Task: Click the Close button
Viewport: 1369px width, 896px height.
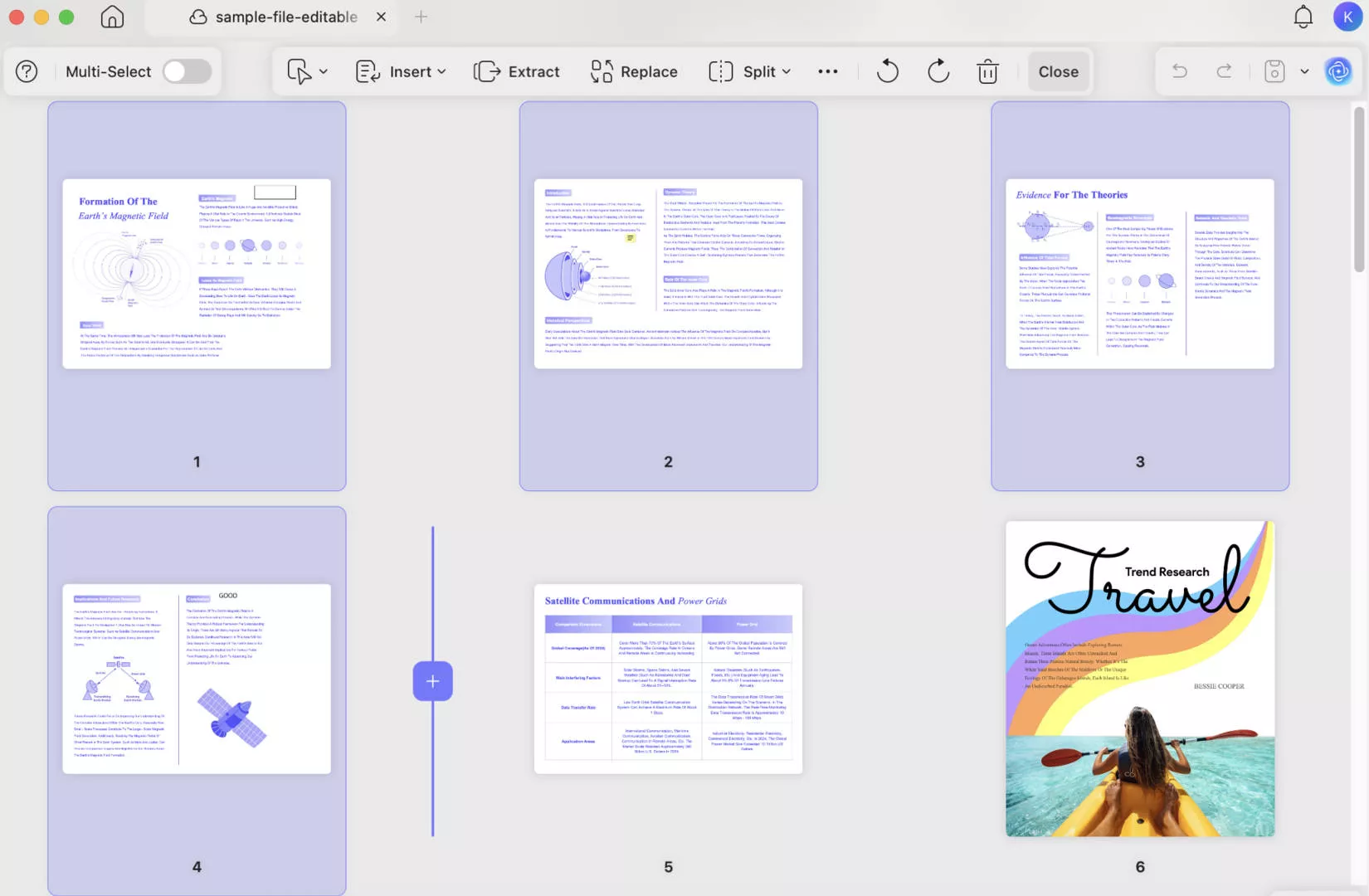Action: [1059, 71]
